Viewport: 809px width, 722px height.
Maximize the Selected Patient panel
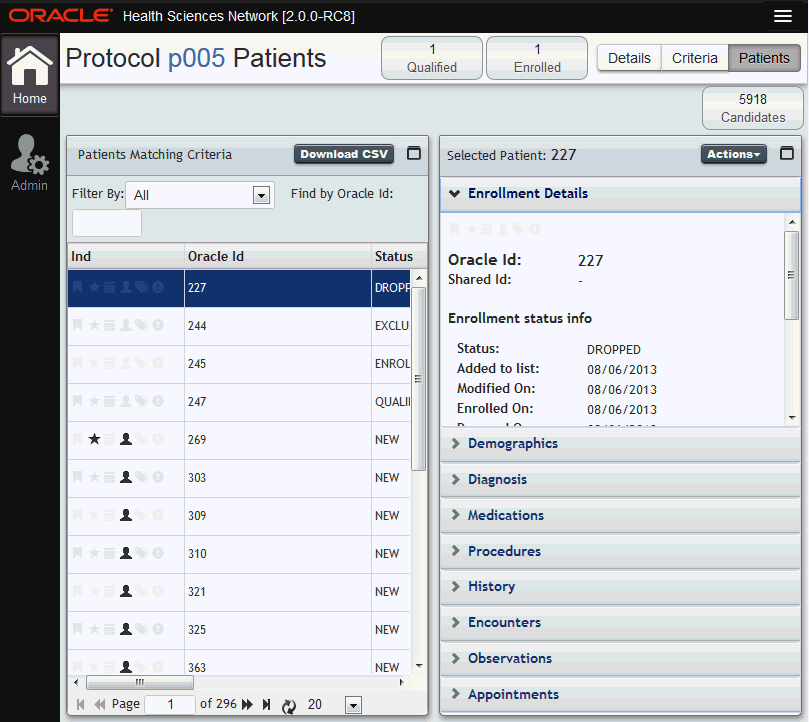(787, 153)
